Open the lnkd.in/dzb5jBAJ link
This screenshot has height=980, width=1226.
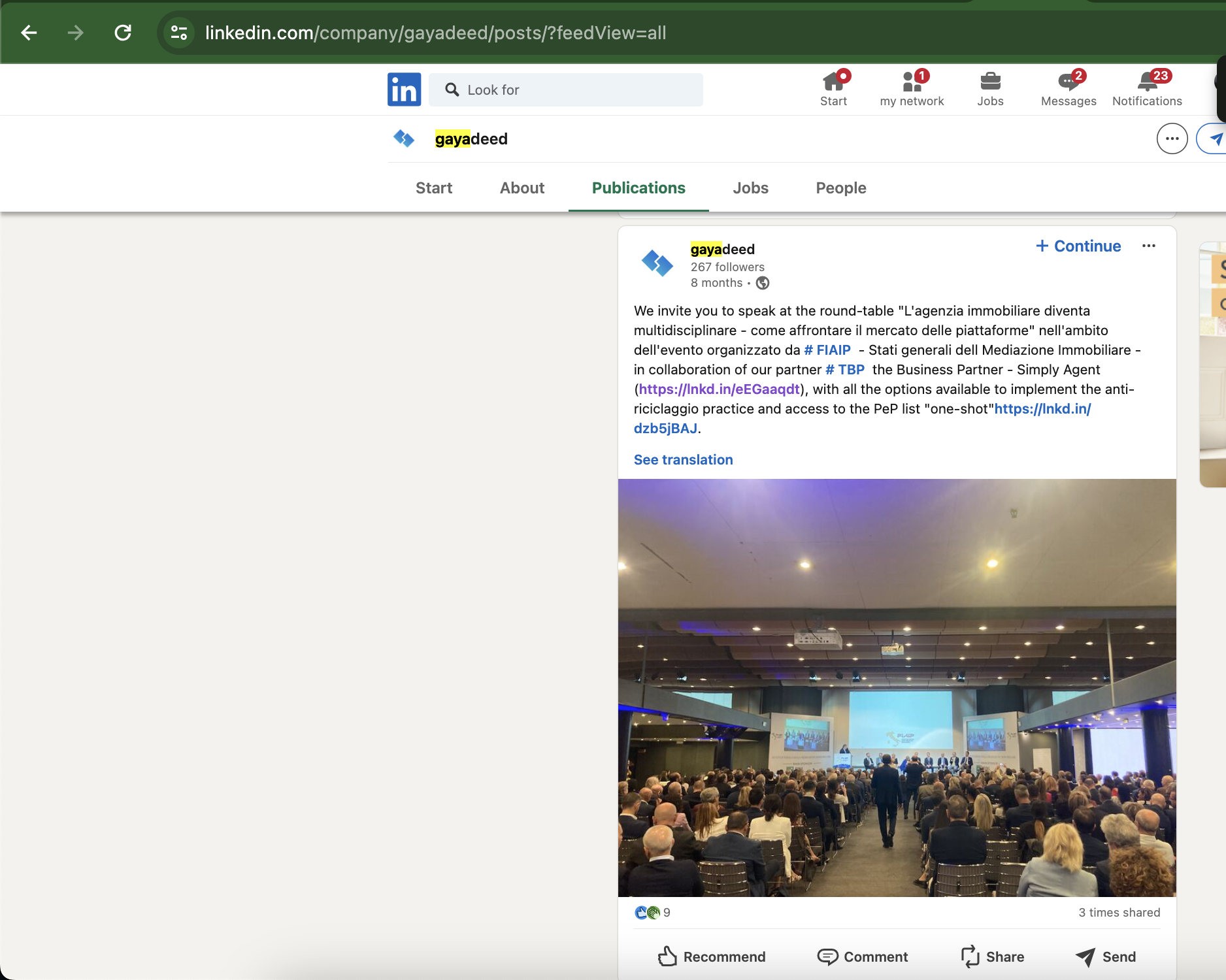(1042, 409)
